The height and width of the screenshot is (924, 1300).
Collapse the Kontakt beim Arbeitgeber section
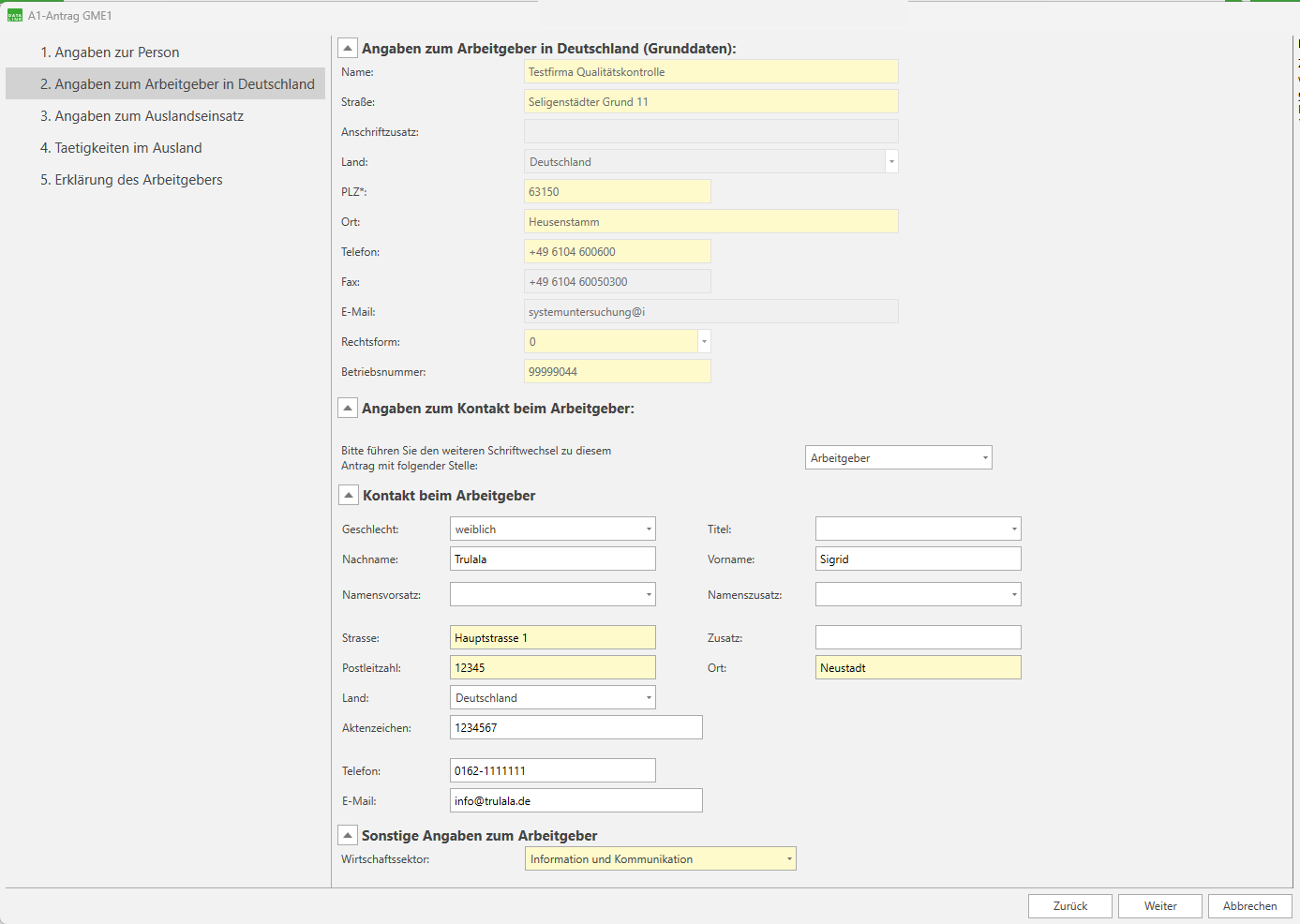pyautogui.click(x=348, y=496)
